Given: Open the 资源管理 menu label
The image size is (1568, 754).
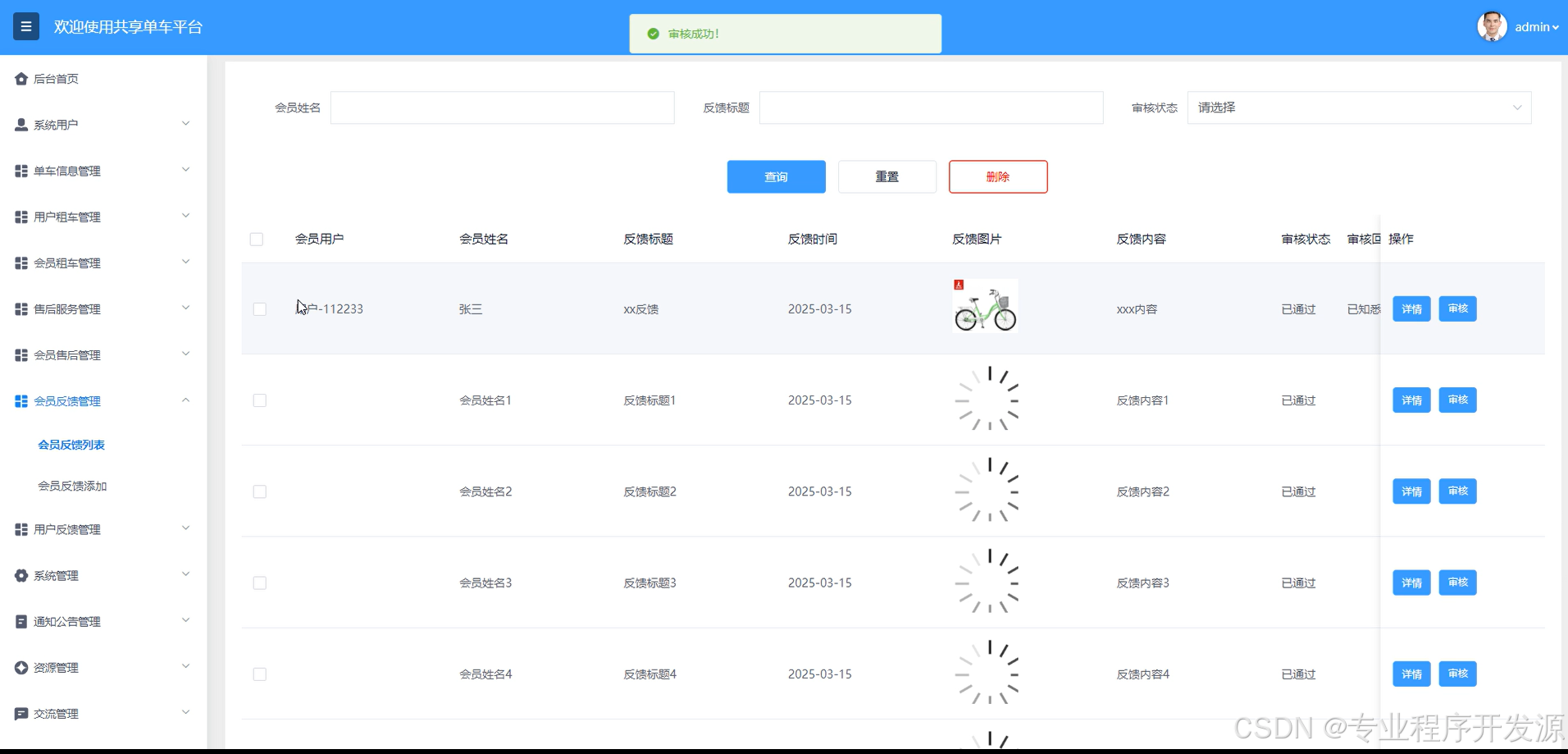Looking at the screenshot, I should click(x=56, y=667).
